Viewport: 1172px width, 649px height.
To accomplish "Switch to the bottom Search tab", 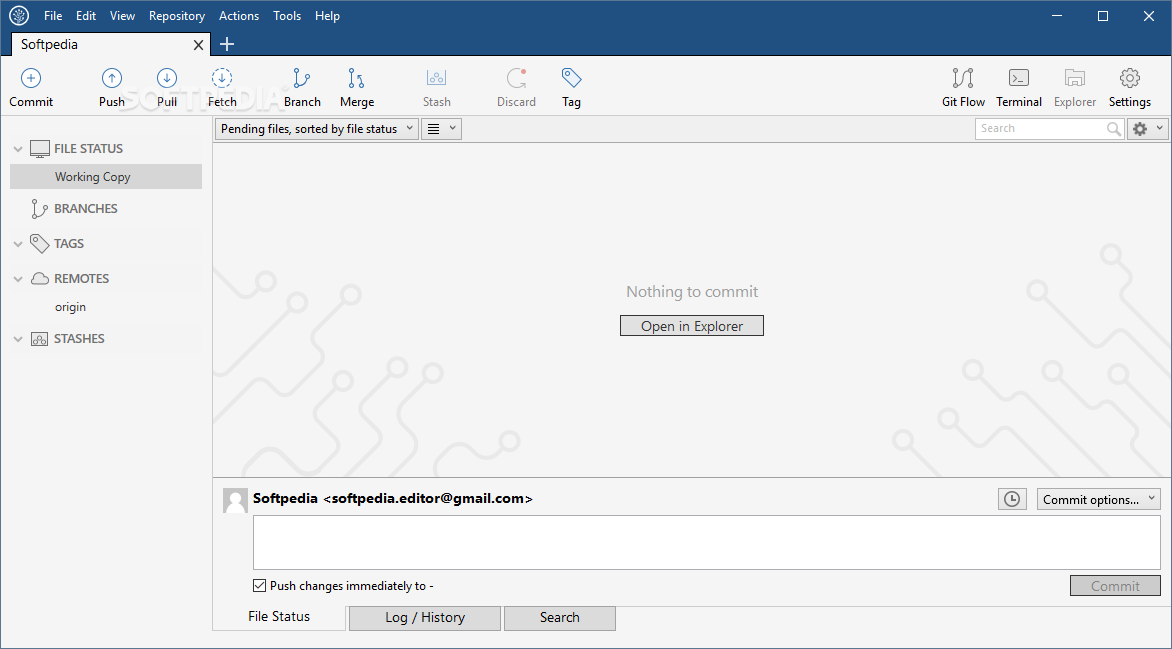I will coord(560,618).
